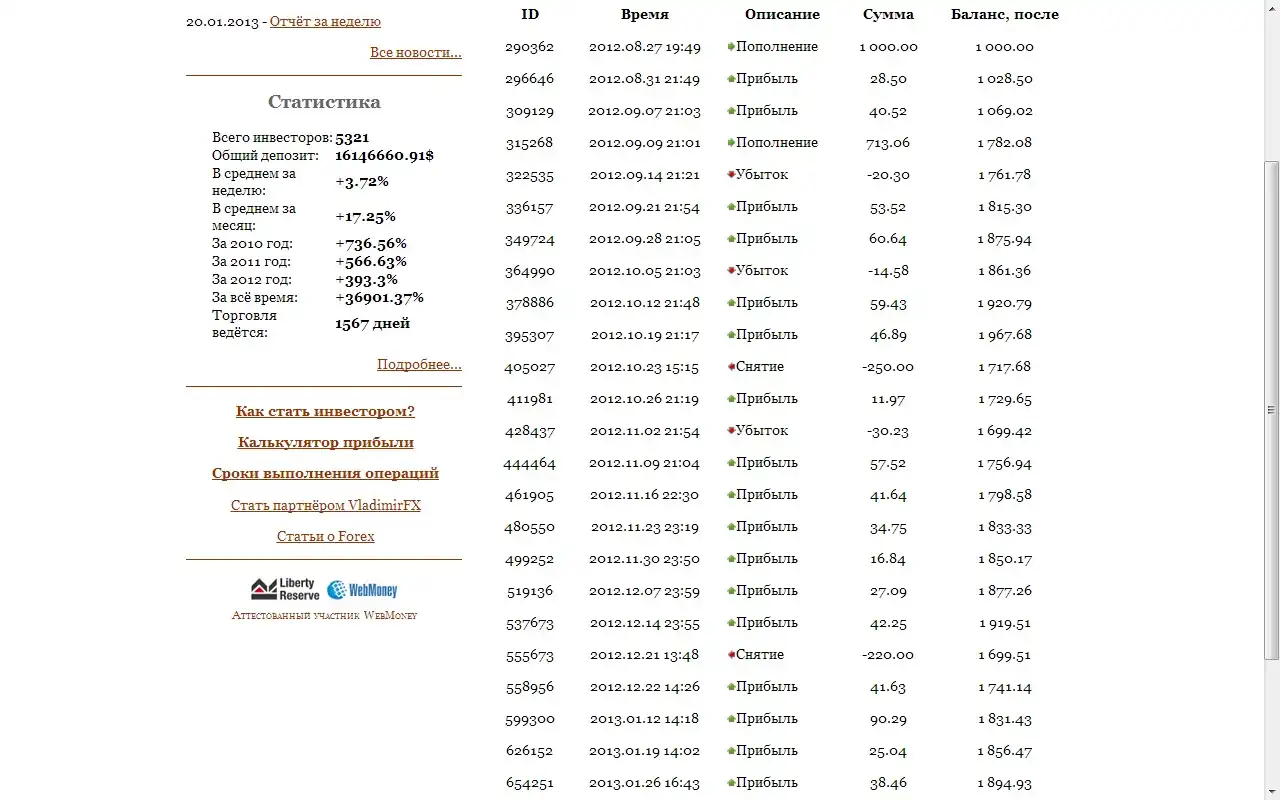
Task: Click the Liberty Reserve logo
Action: (284, 589)
